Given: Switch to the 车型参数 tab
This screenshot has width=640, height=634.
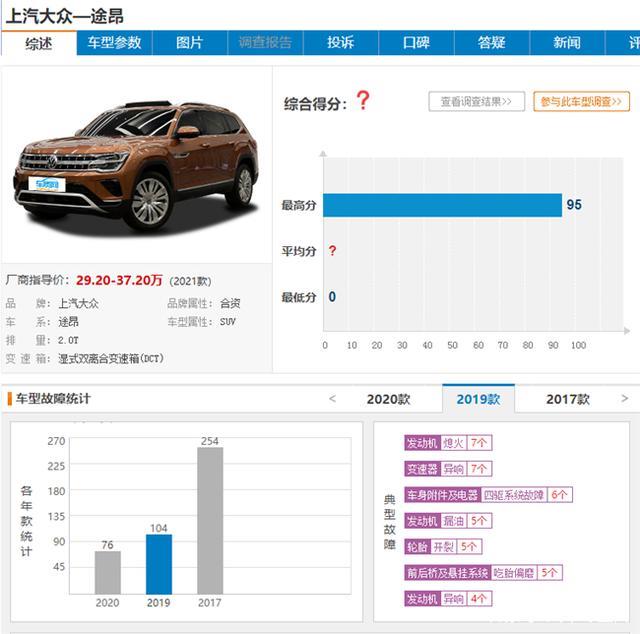Looking at the screenshot, I should [114, 42].
